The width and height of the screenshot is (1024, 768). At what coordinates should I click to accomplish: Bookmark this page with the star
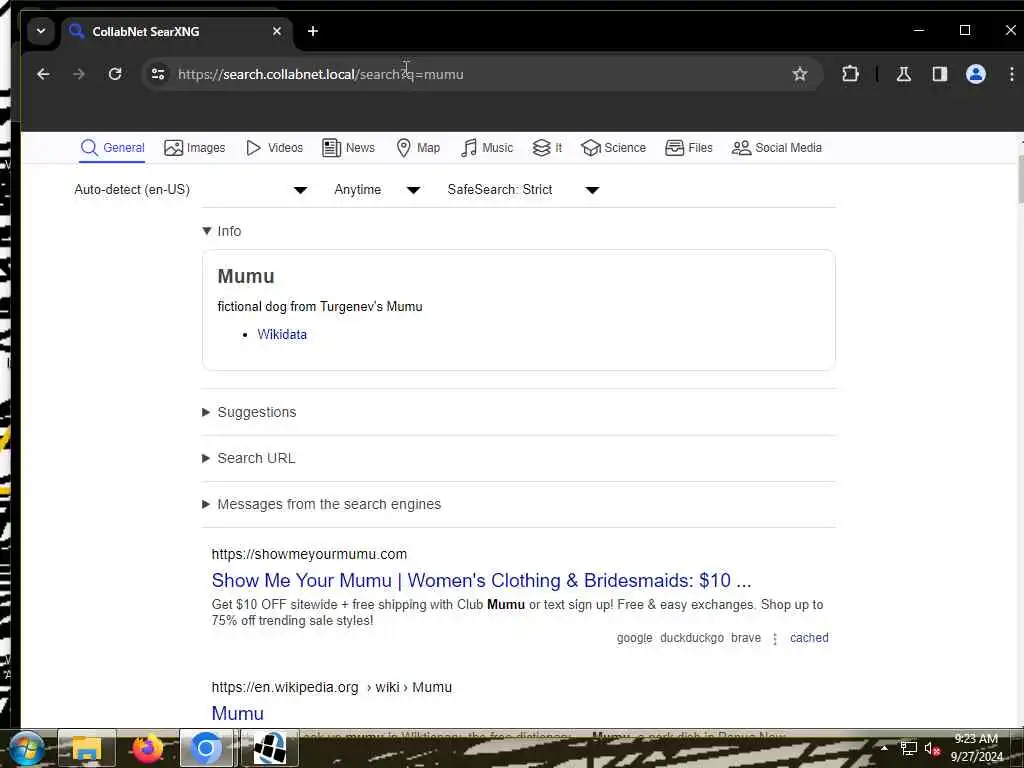click(799, 74)
